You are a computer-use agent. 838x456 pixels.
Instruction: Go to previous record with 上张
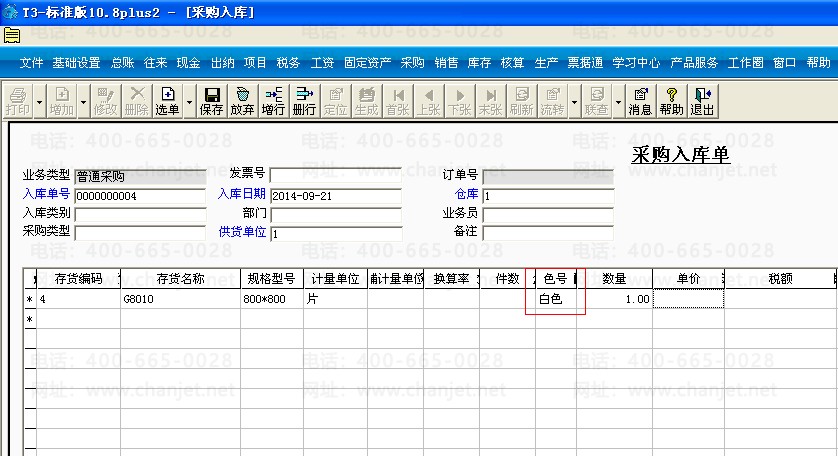click(x=429, y=101)
